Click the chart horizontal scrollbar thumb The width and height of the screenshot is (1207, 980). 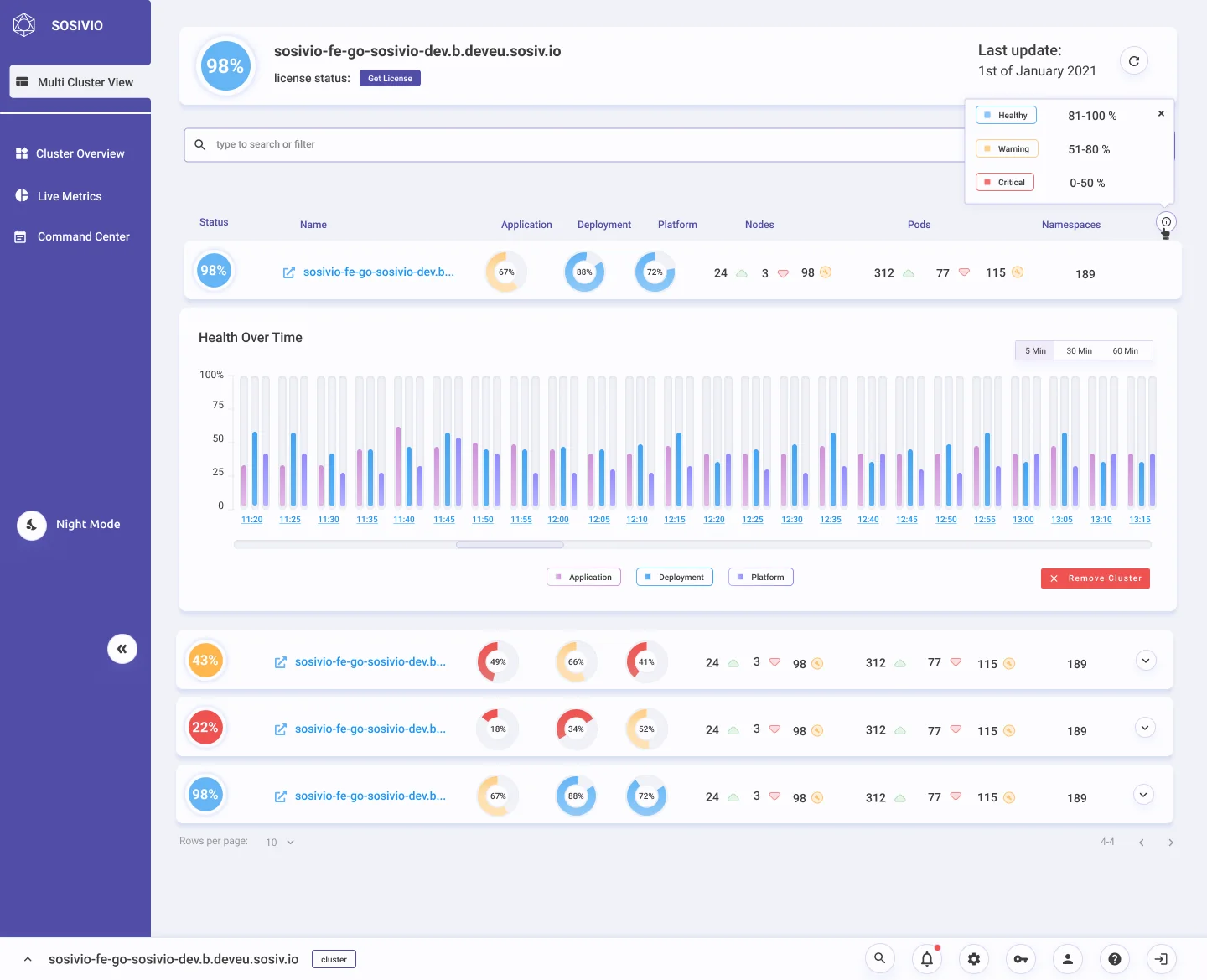pos(510,545)
